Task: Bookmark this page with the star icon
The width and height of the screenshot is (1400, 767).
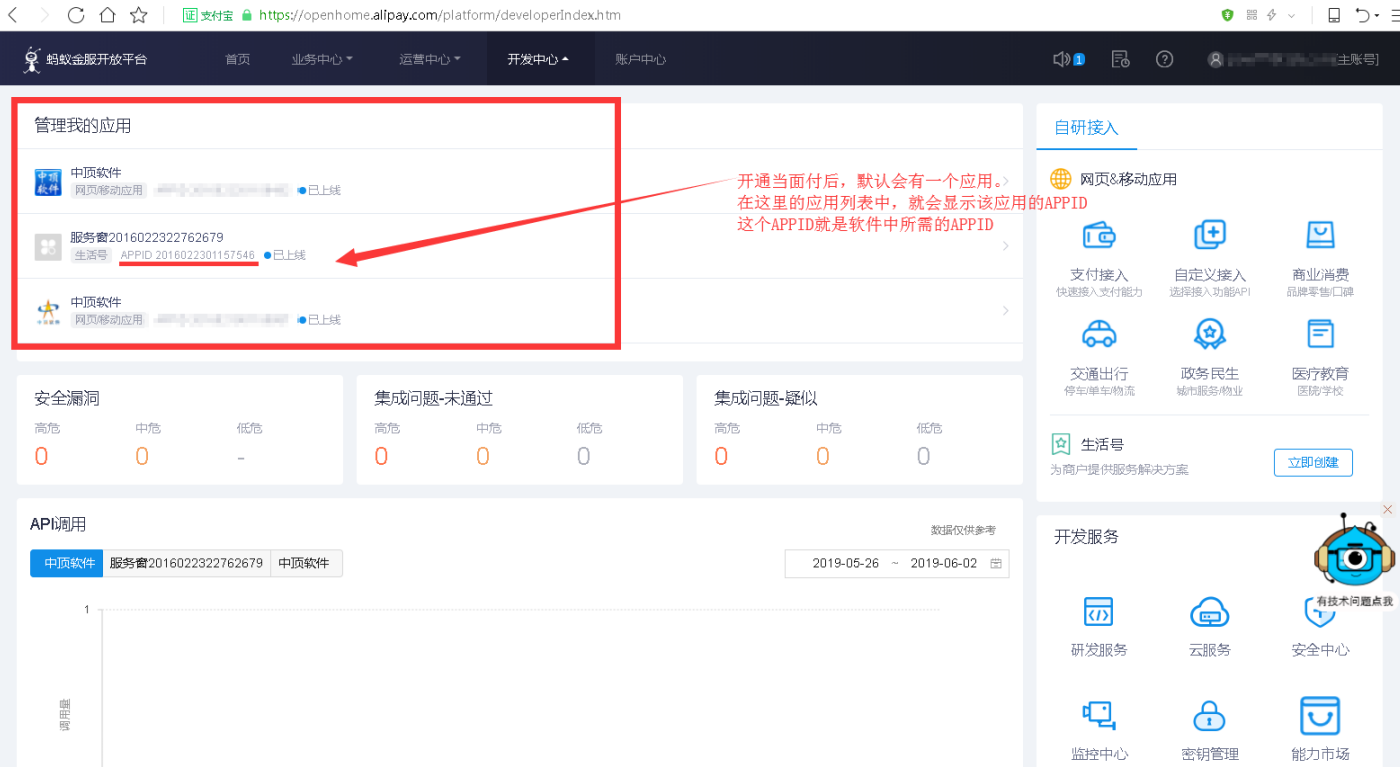Action: click(139, 15)
